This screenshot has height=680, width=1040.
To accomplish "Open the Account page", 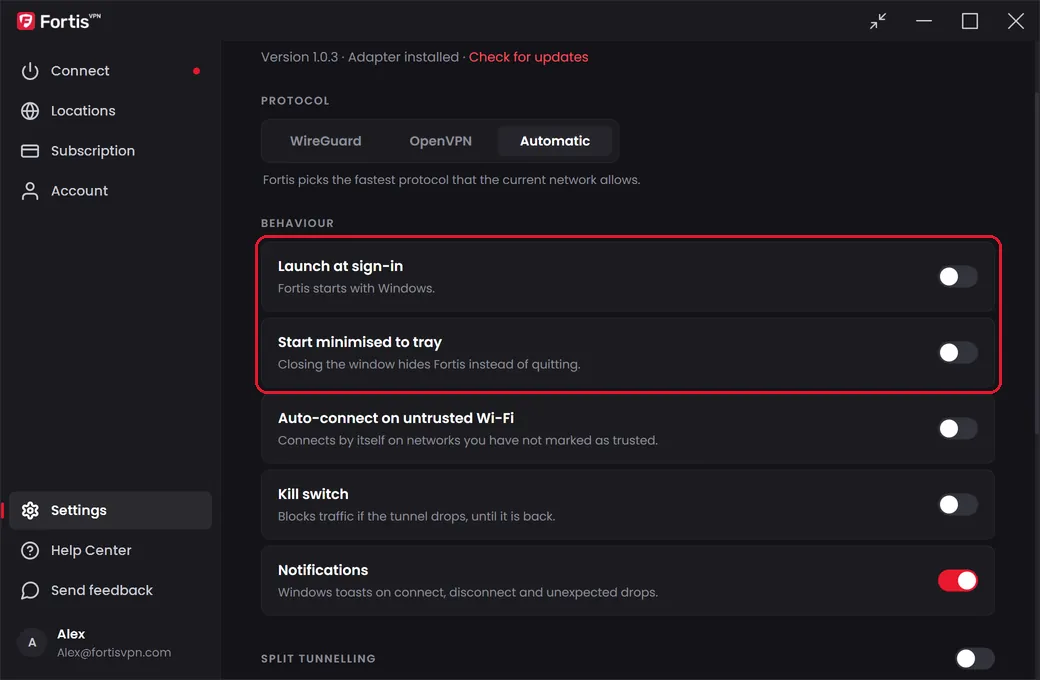I will [111, 191].
